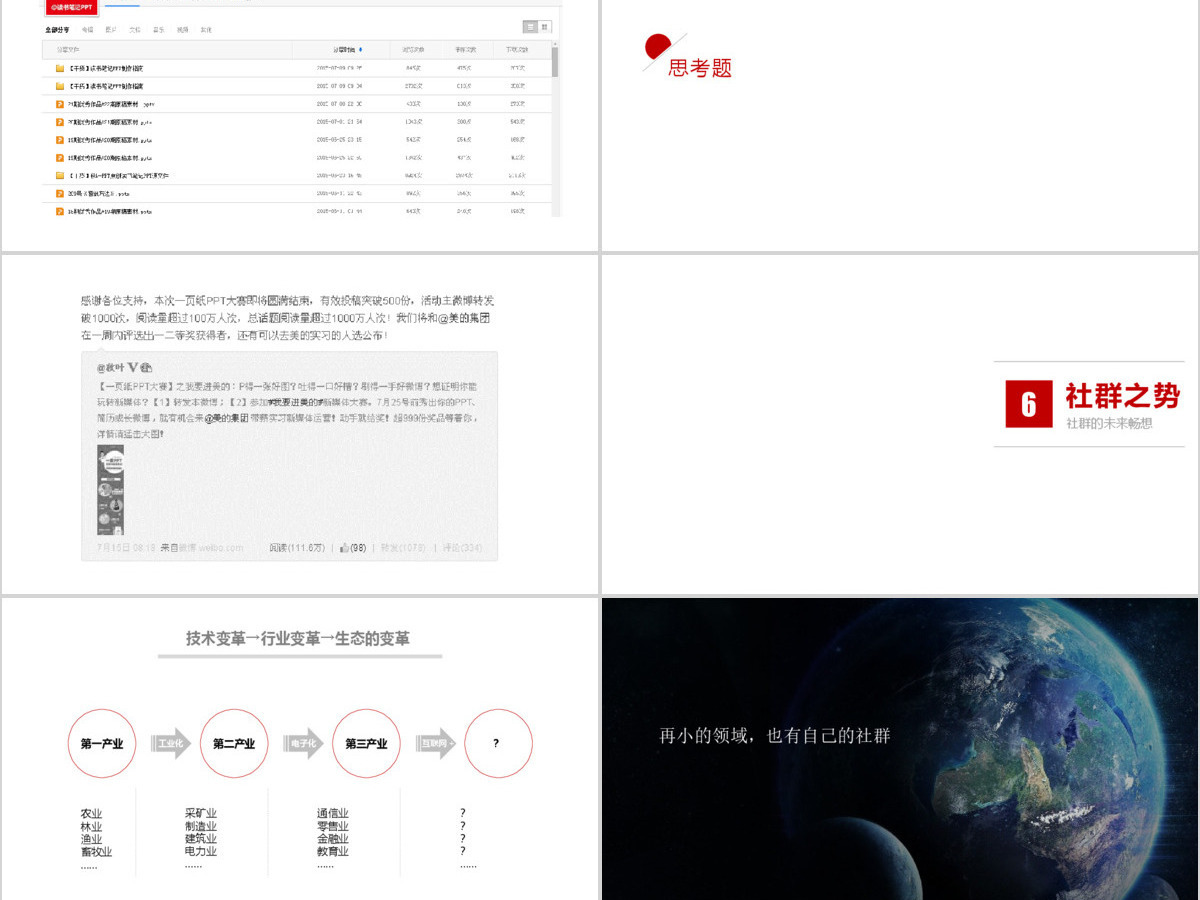
Task: Click the 农业 list entry
Action: pyautogui.click(x=91, y=814)
